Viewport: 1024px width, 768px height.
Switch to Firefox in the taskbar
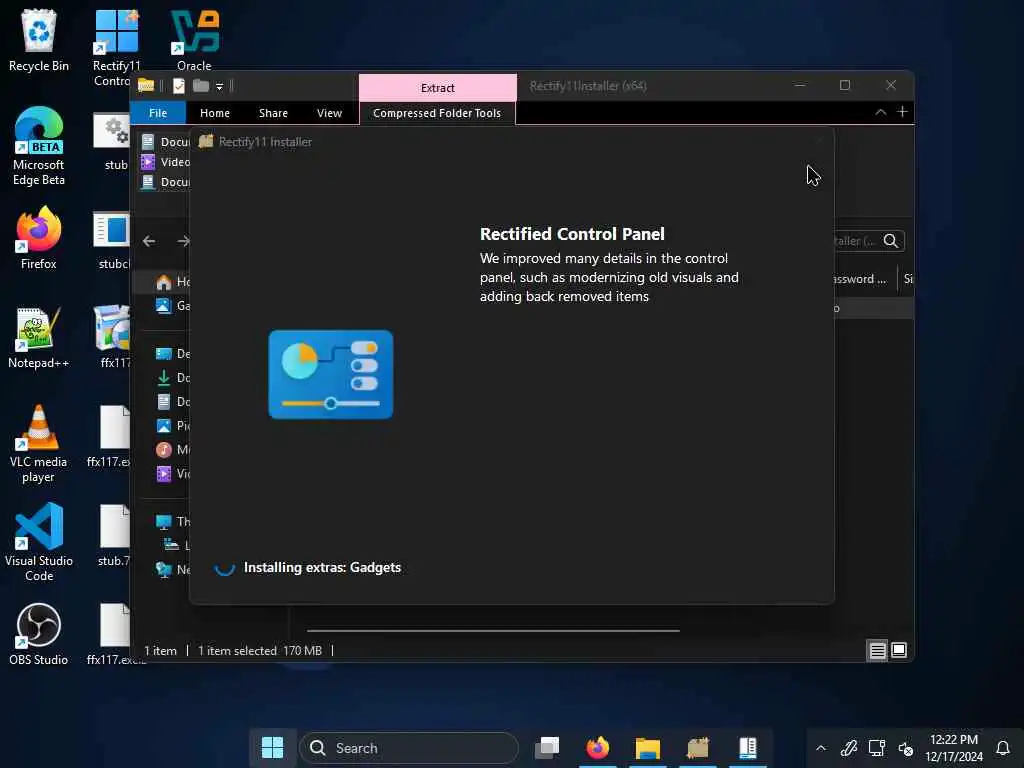tap(598, 748)
